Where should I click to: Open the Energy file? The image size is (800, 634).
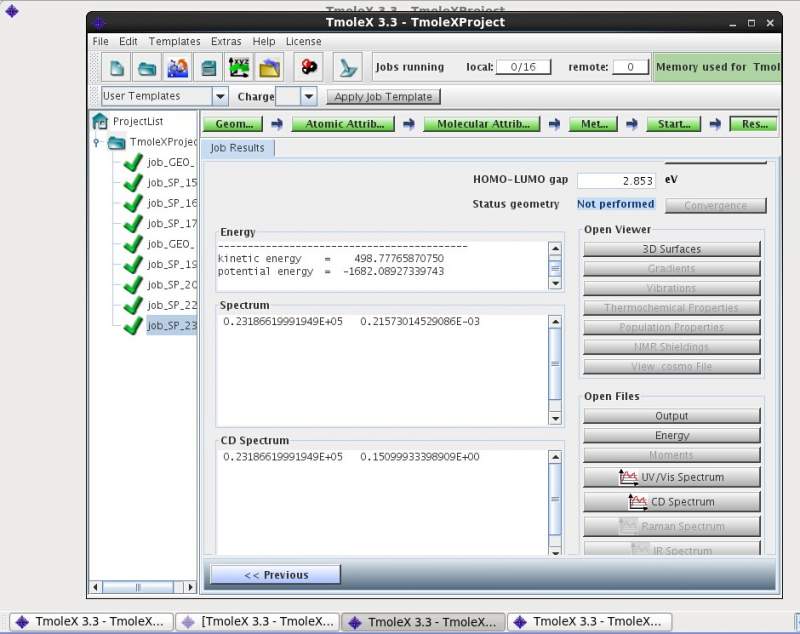(x=671, y=436)
